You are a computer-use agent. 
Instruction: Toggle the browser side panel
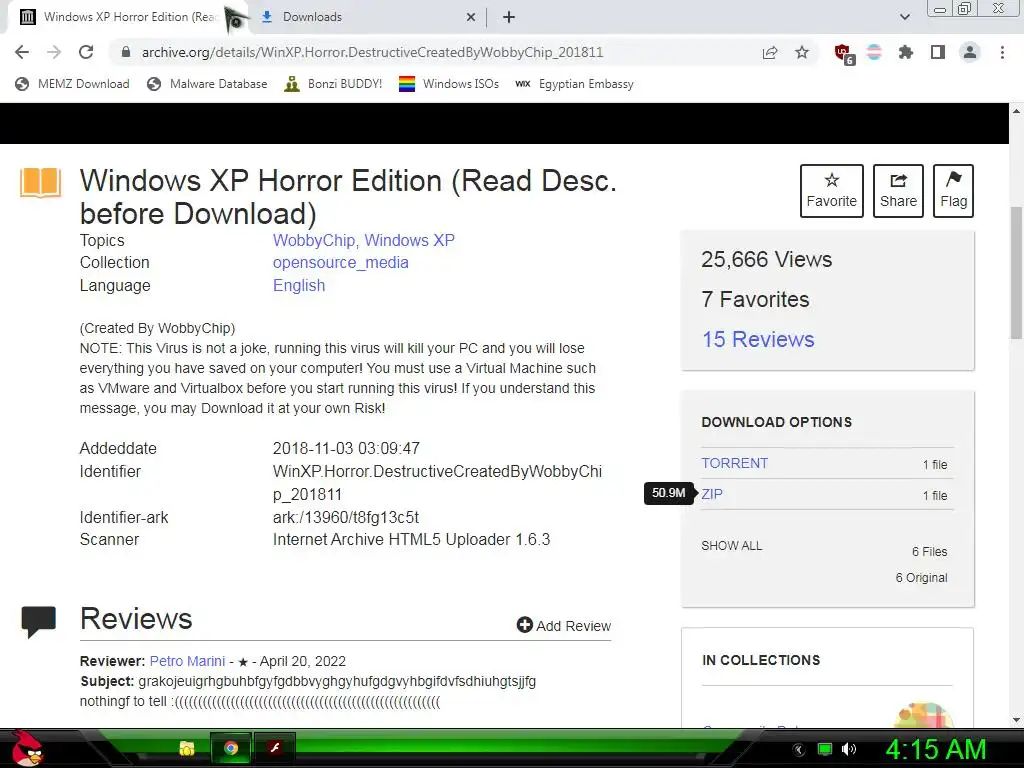tap(938, 52)
